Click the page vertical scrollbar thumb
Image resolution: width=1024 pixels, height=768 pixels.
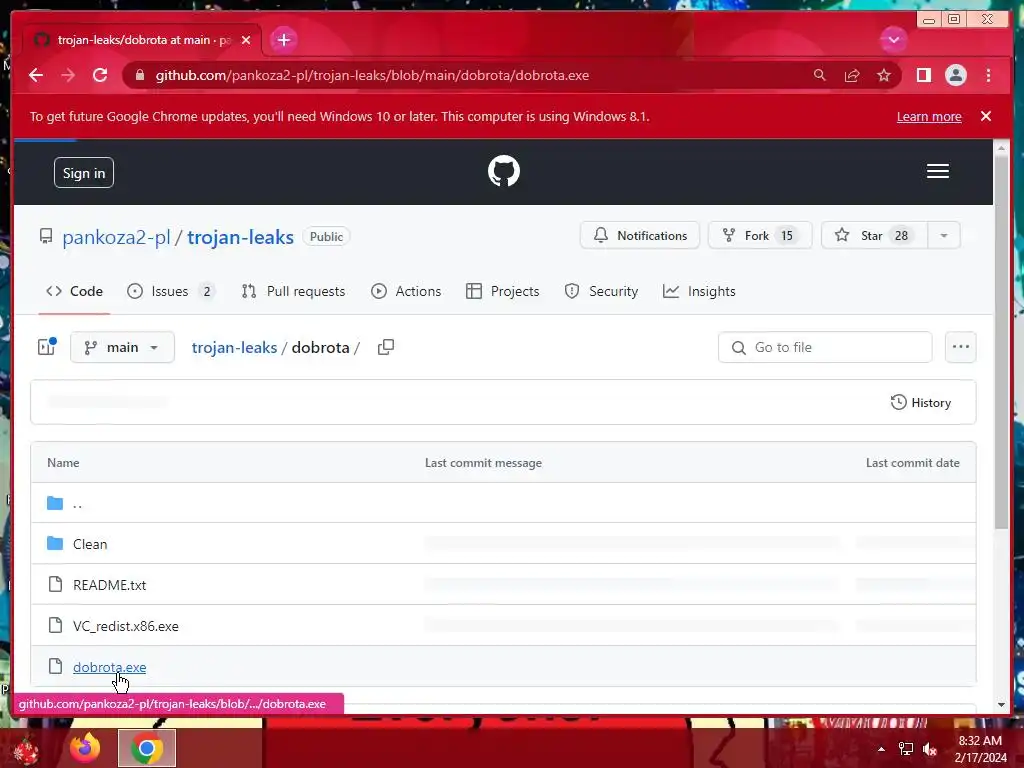[x=1001, y=342]
